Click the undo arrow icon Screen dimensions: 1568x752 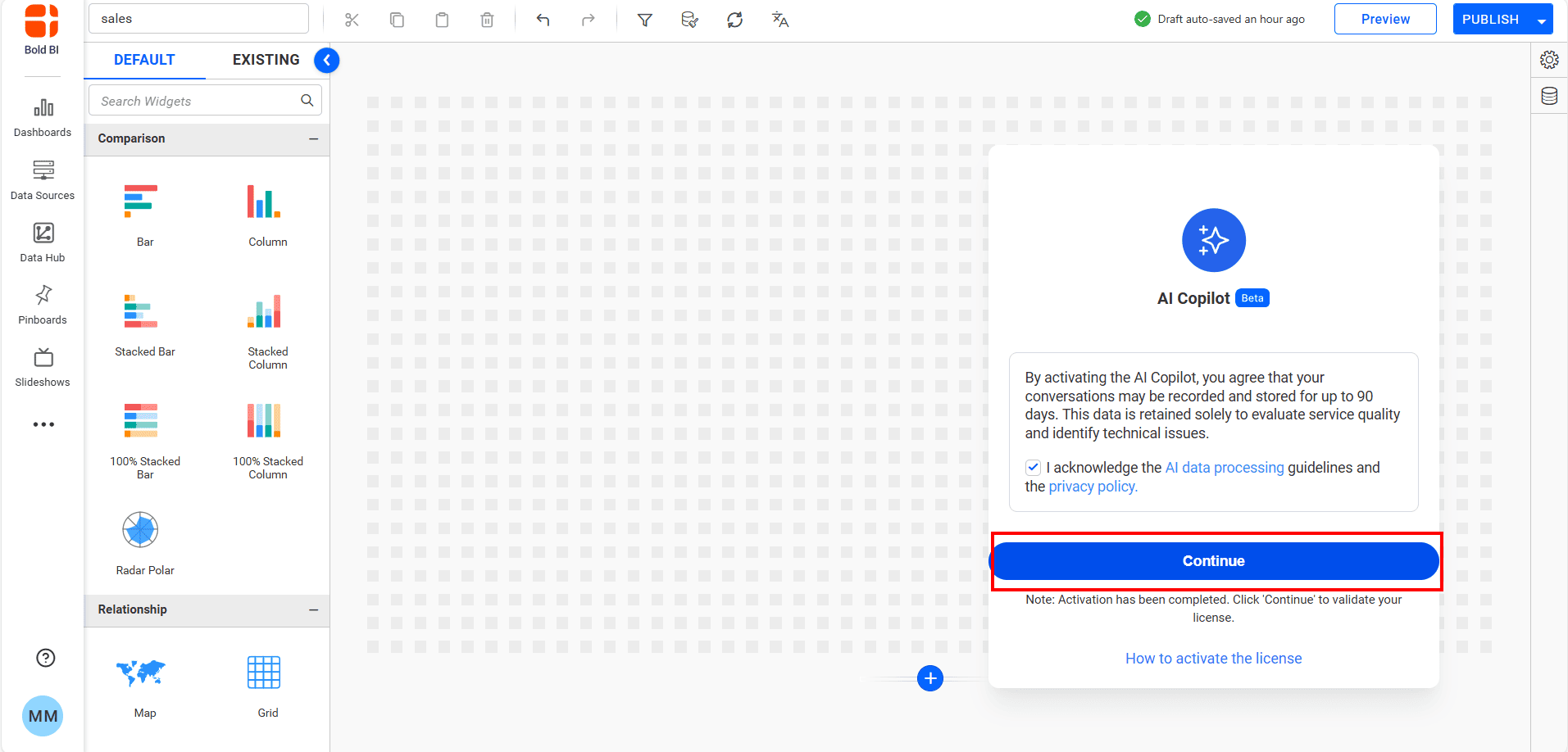543,20
